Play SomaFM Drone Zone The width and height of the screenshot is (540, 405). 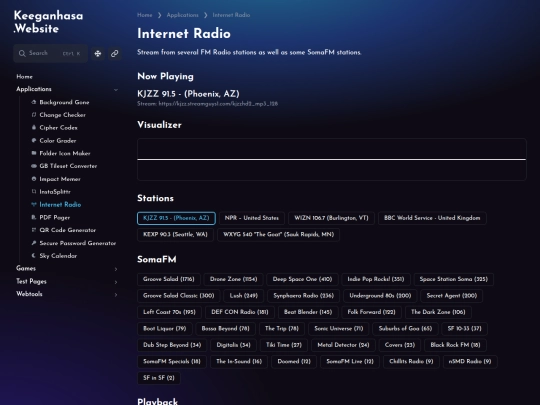(233, 279)
